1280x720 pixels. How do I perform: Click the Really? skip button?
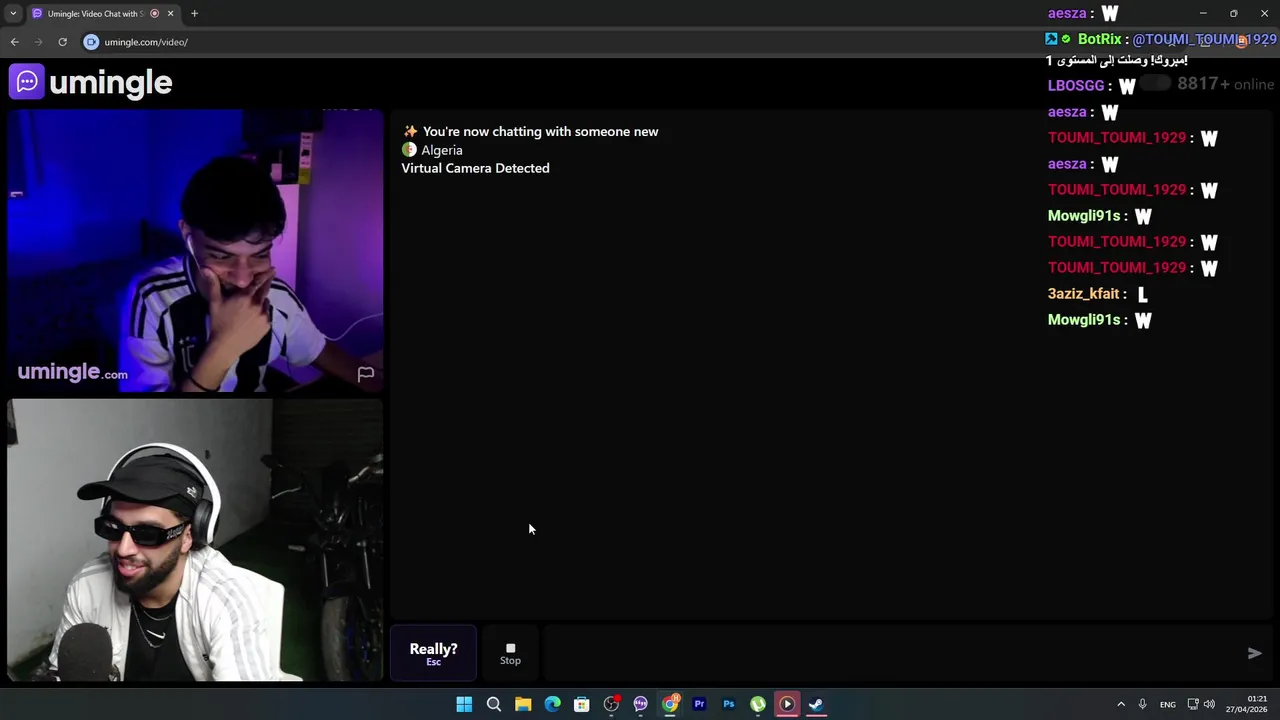(433, 653)
